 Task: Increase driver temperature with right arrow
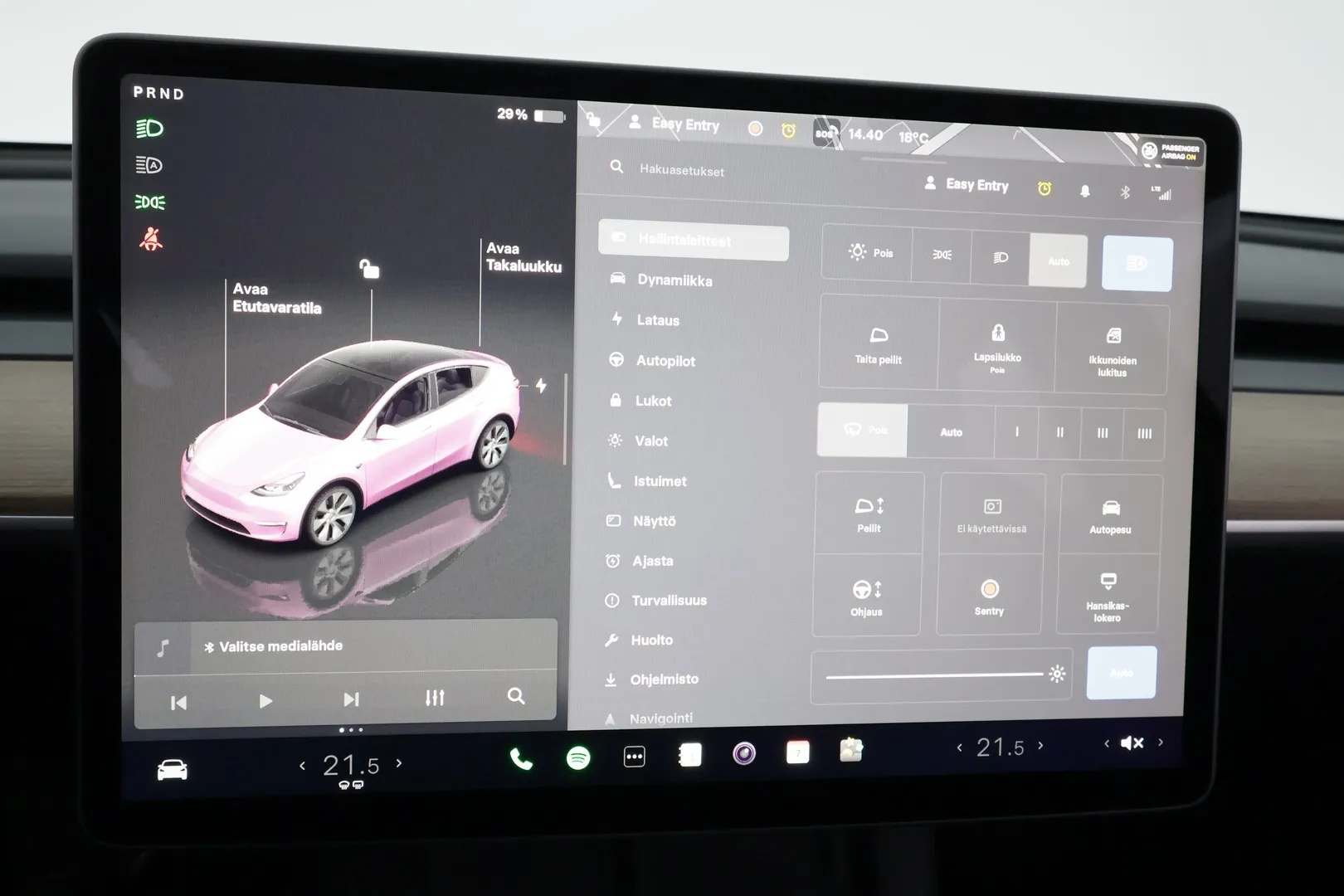[x=399, y=763]
